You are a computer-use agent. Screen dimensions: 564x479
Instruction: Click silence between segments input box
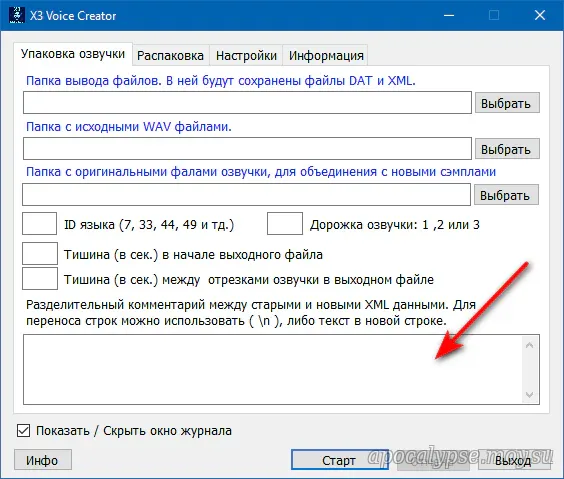(40, 278)
